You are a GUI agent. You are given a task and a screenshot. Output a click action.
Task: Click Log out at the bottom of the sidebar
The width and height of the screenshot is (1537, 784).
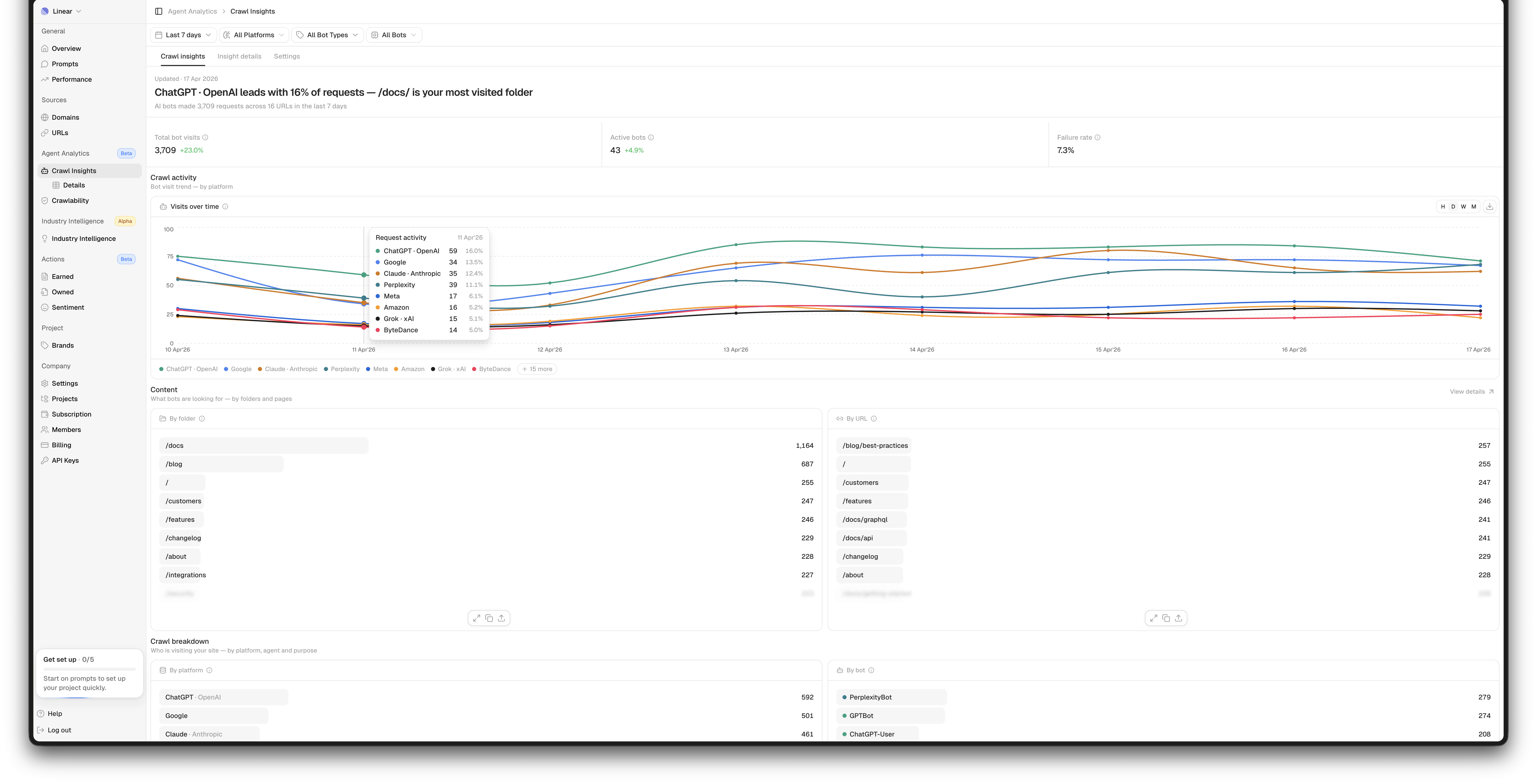tap(59, 730)
